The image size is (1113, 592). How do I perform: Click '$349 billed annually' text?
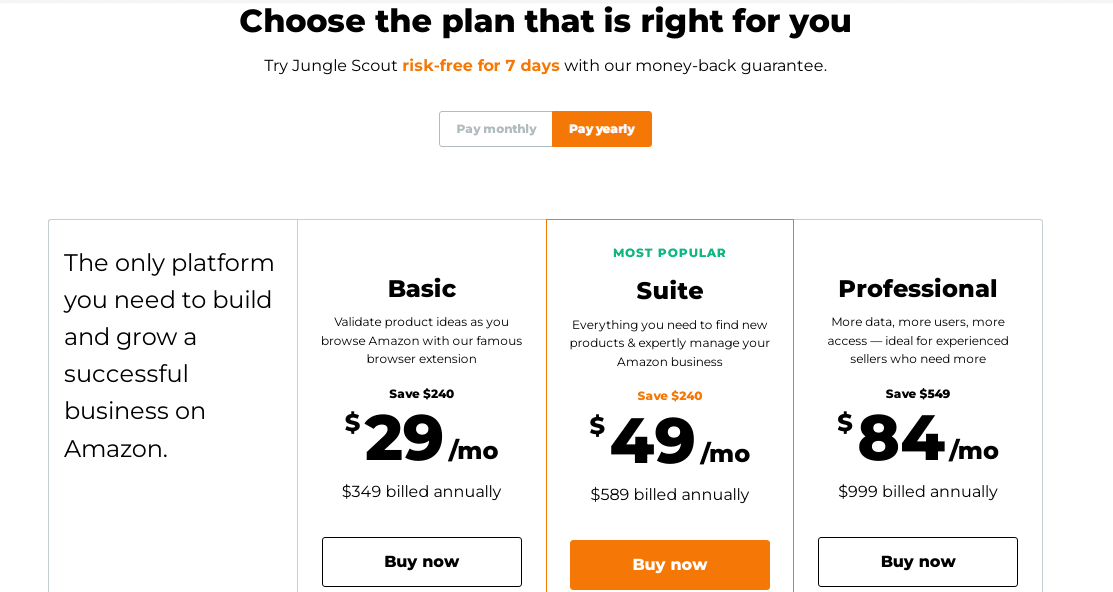(x=422, y=492)
